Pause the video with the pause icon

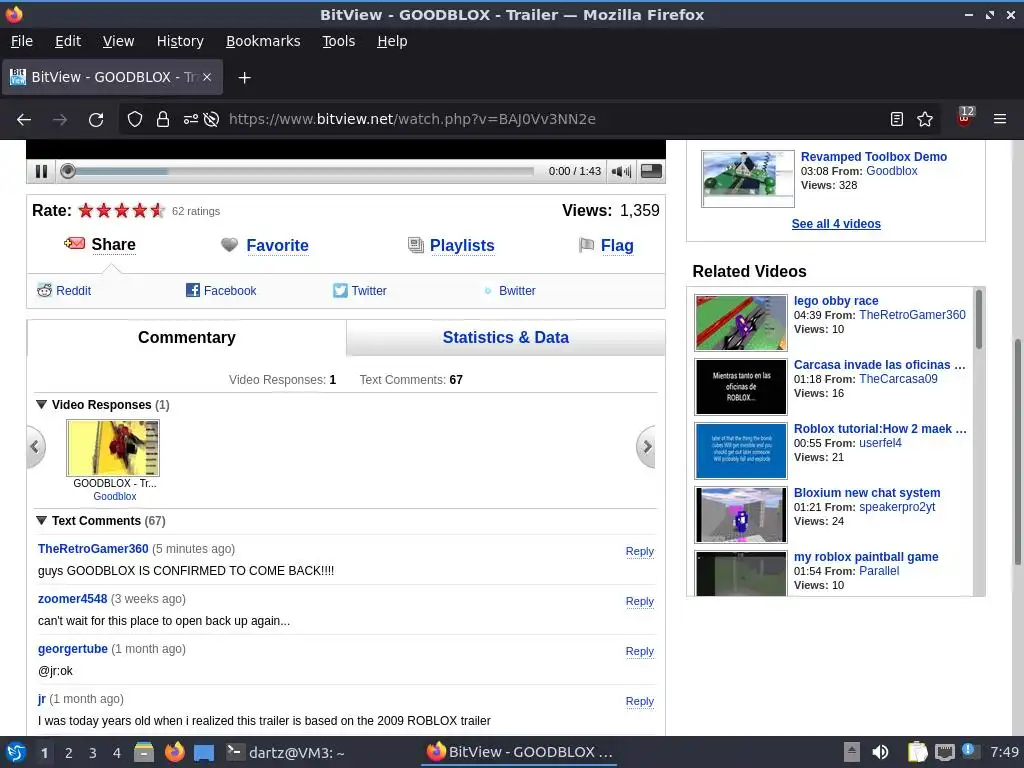(x=41, y=171)
